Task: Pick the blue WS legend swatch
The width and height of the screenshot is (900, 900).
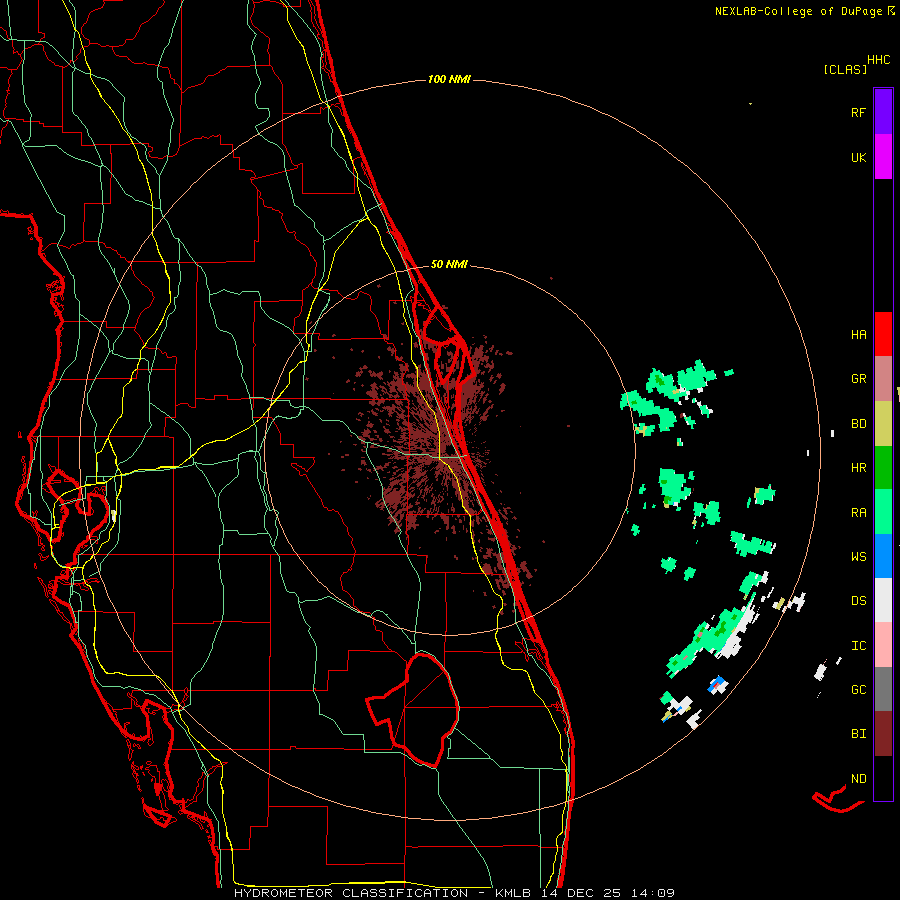Action: [883, 556]
